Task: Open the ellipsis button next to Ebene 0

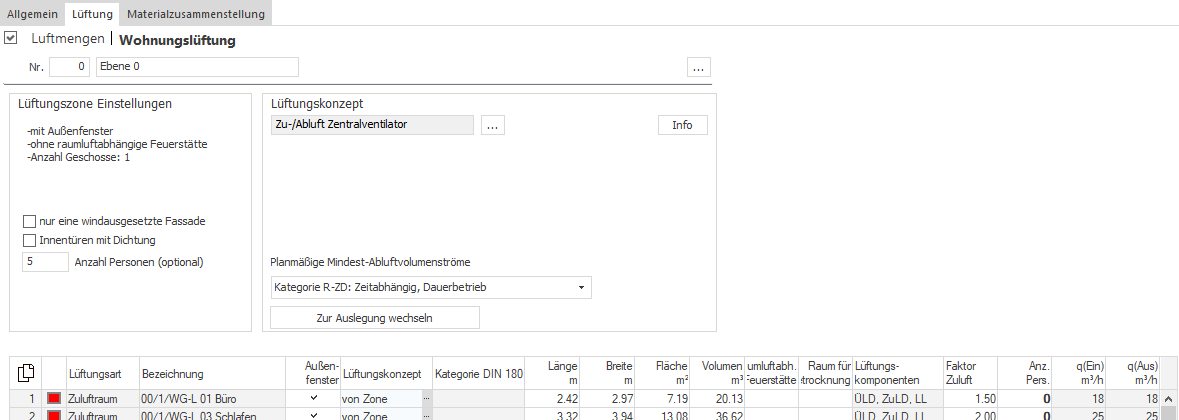Action: [x=699, y=67]
